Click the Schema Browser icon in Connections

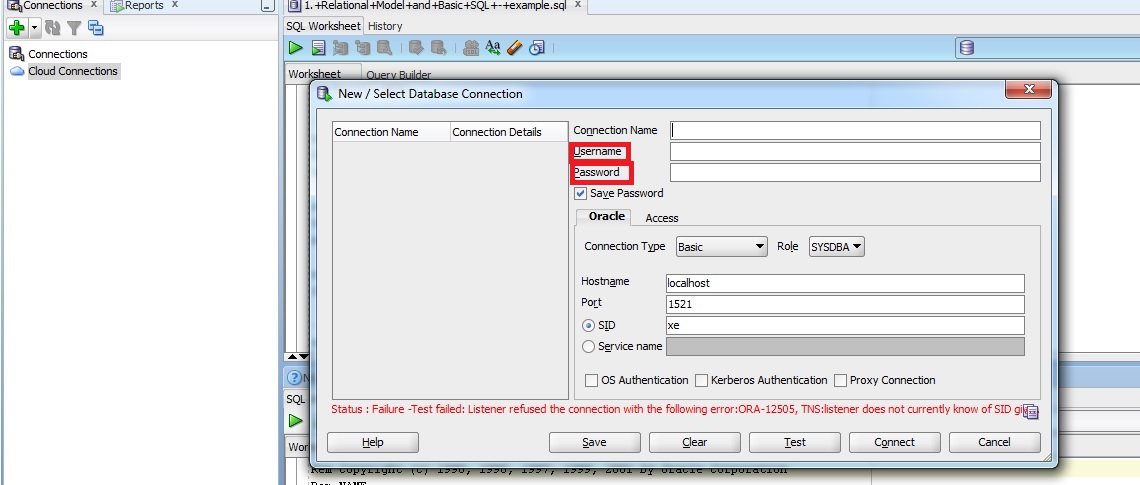(96, 28)
